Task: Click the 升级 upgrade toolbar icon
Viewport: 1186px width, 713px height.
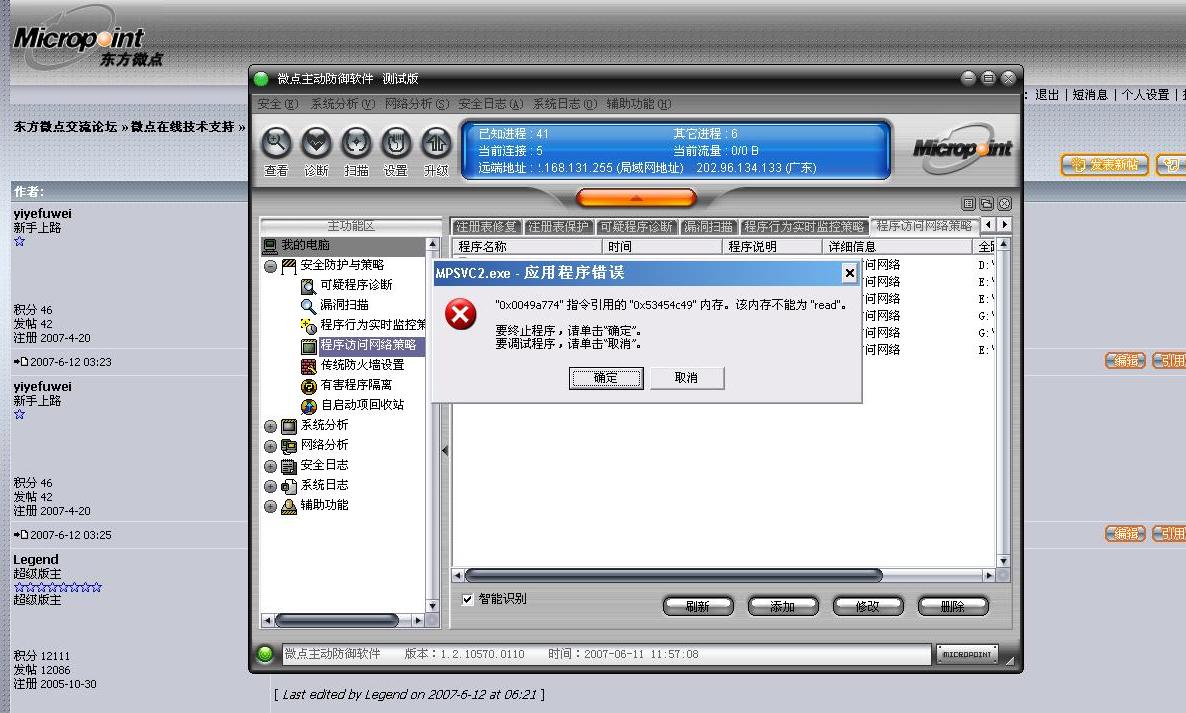Action: click(436, 144)
